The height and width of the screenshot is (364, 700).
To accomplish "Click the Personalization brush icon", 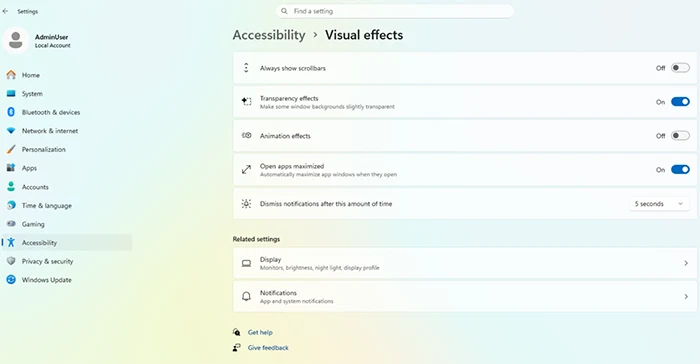I will [11, 149].
